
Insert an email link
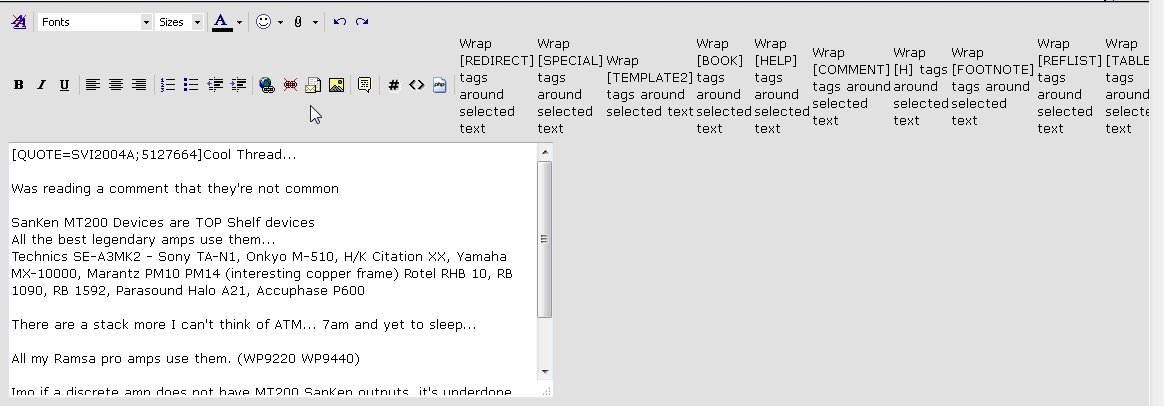[313, 85]
